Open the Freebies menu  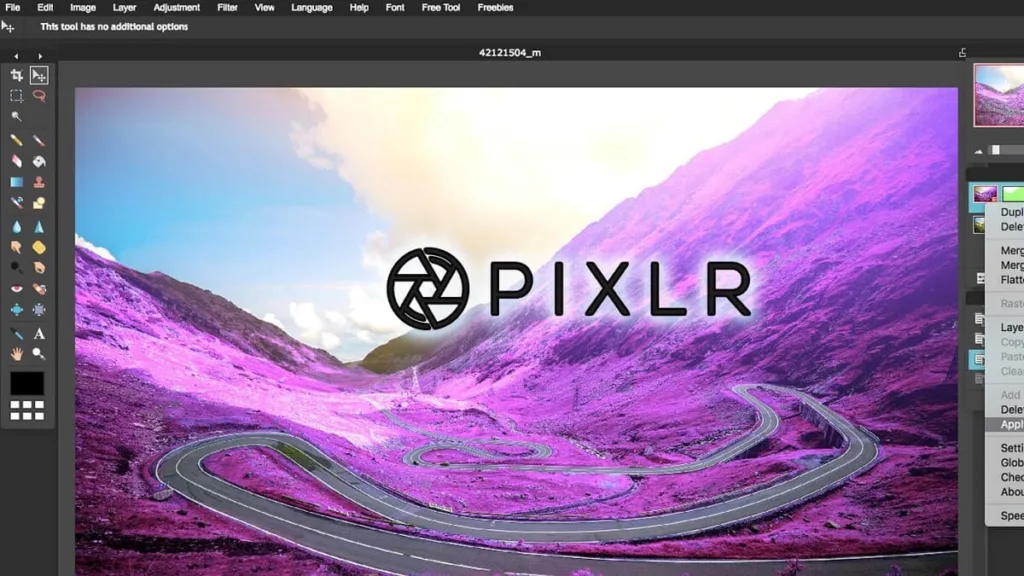coord(495,7)
